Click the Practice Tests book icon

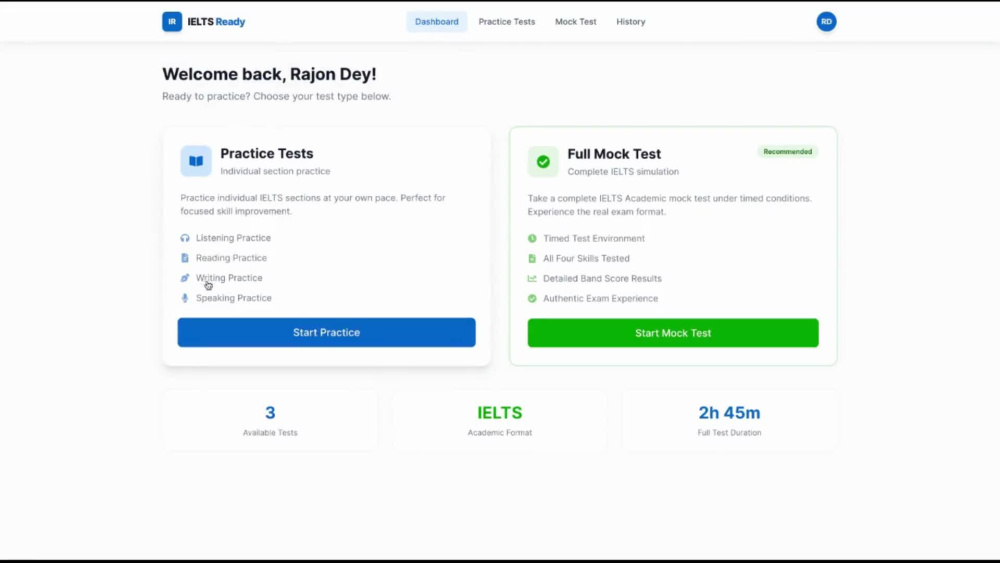tap(196, 161)
